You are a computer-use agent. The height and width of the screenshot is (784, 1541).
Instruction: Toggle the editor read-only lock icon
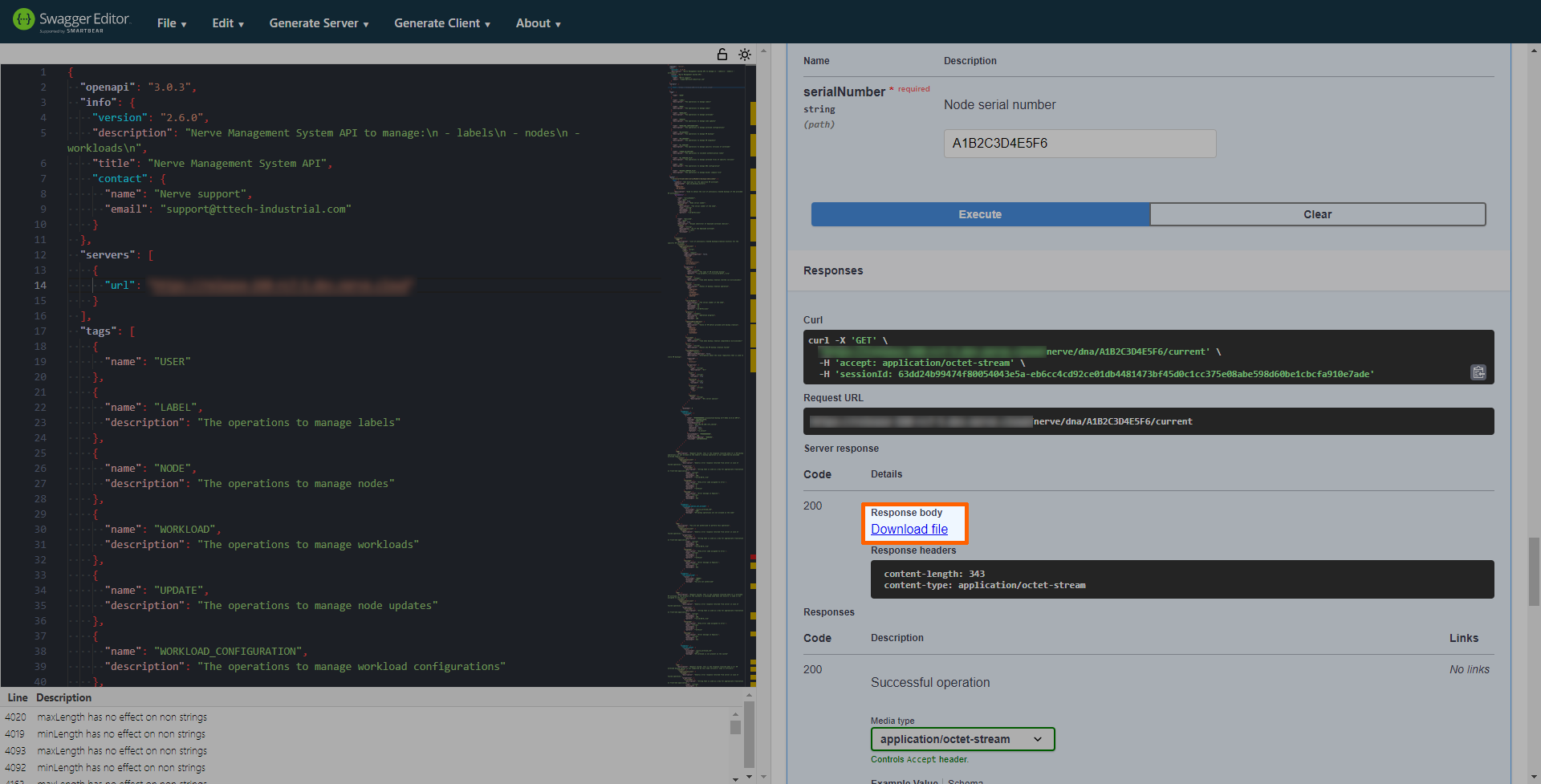coord(722,55)
